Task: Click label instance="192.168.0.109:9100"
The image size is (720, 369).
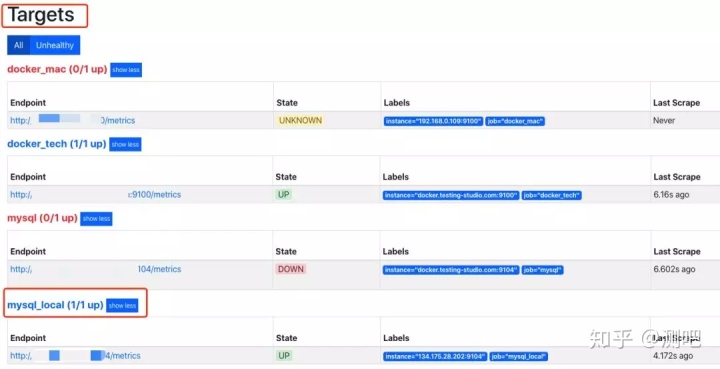Action: [433, 121]
